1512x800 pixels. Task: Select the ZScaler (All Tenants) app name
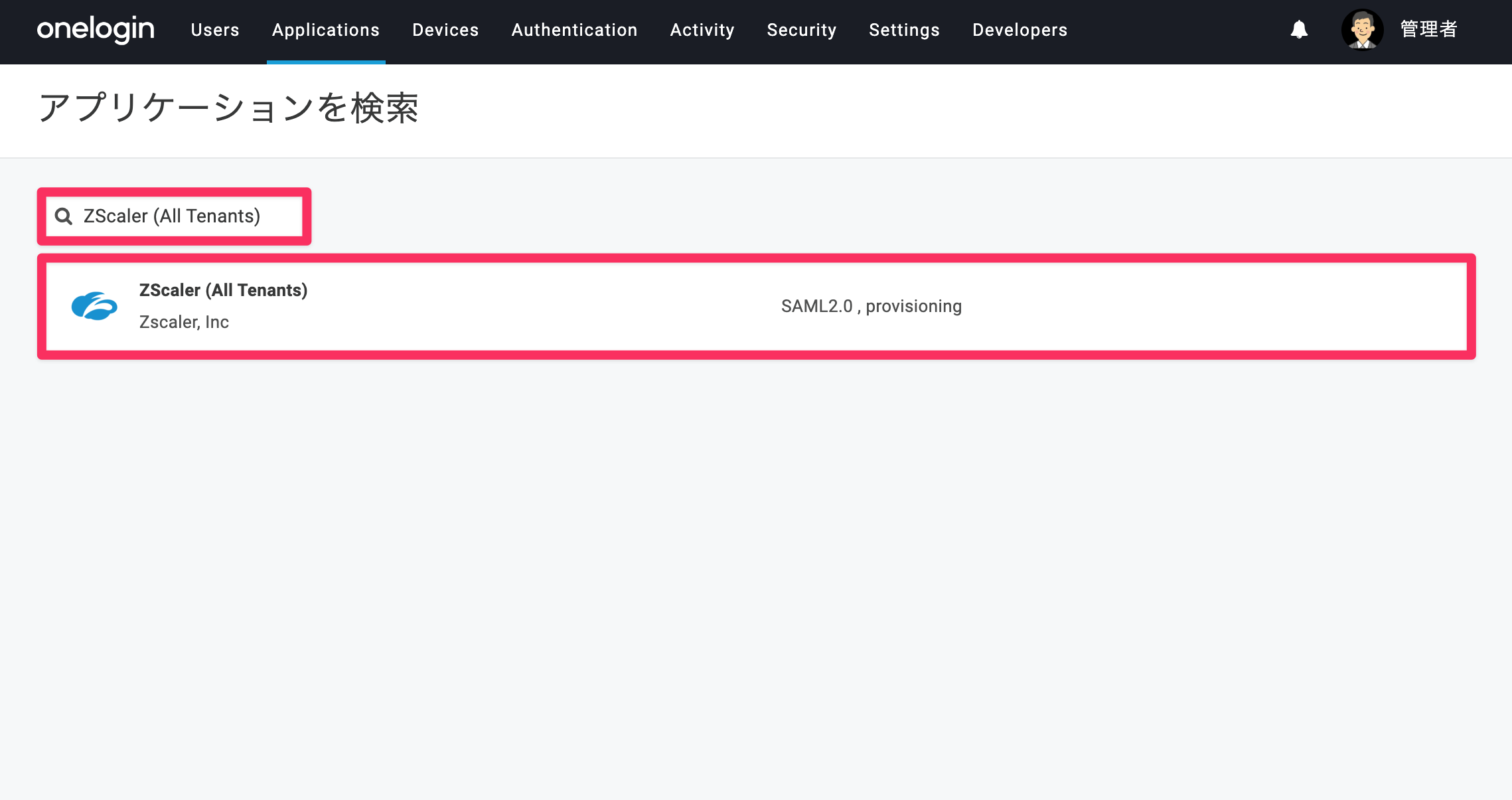pyautogui.click(x=223, y=290)
